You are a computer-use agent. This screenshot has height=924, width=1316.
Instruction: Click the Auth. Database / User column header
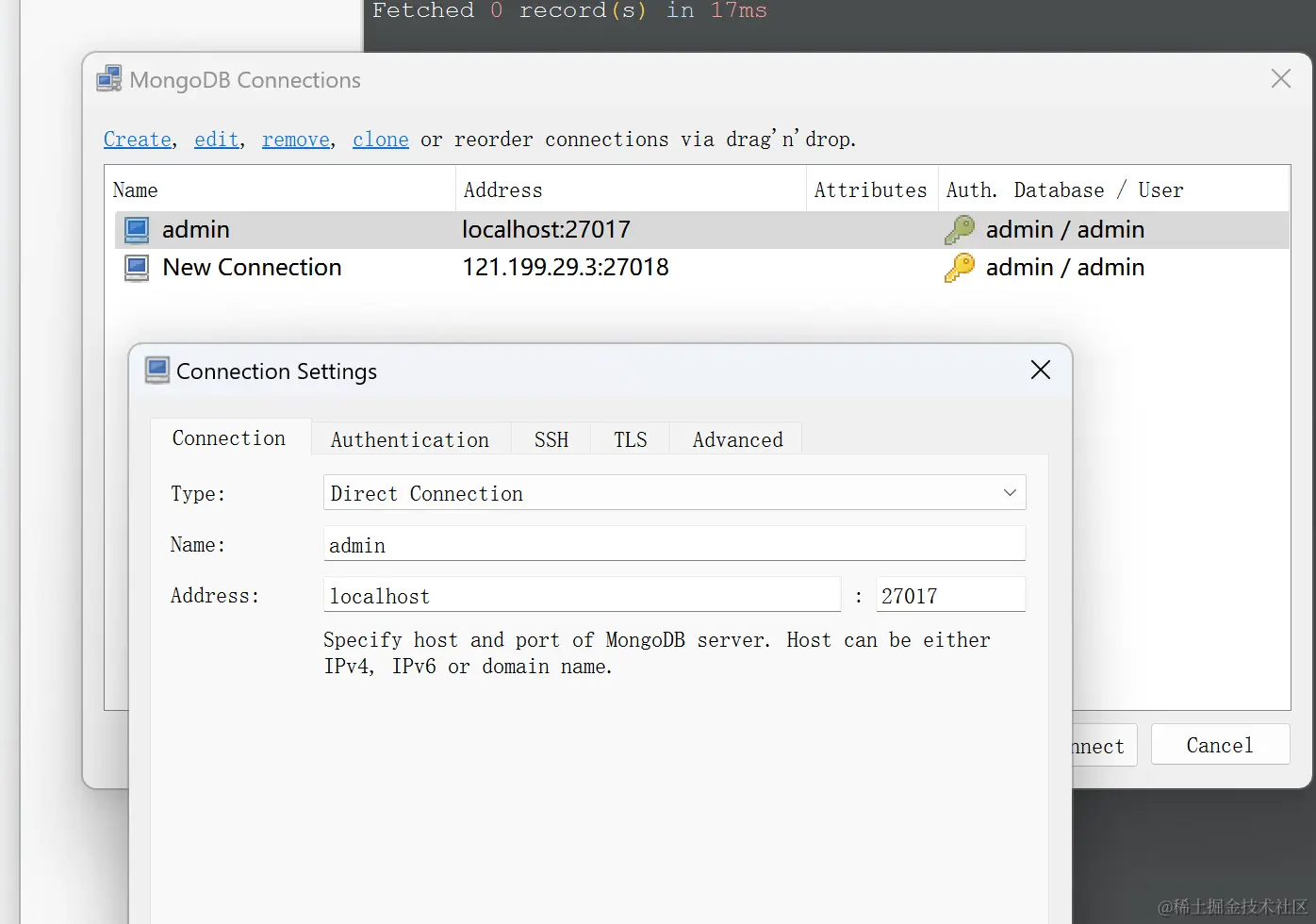tap(1114, 190)
